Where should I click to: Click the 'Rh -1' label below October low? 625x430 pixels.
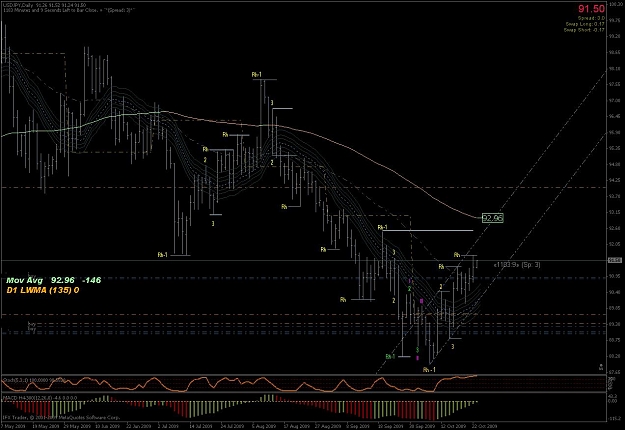pyautogui.click(x=429, y=370)
